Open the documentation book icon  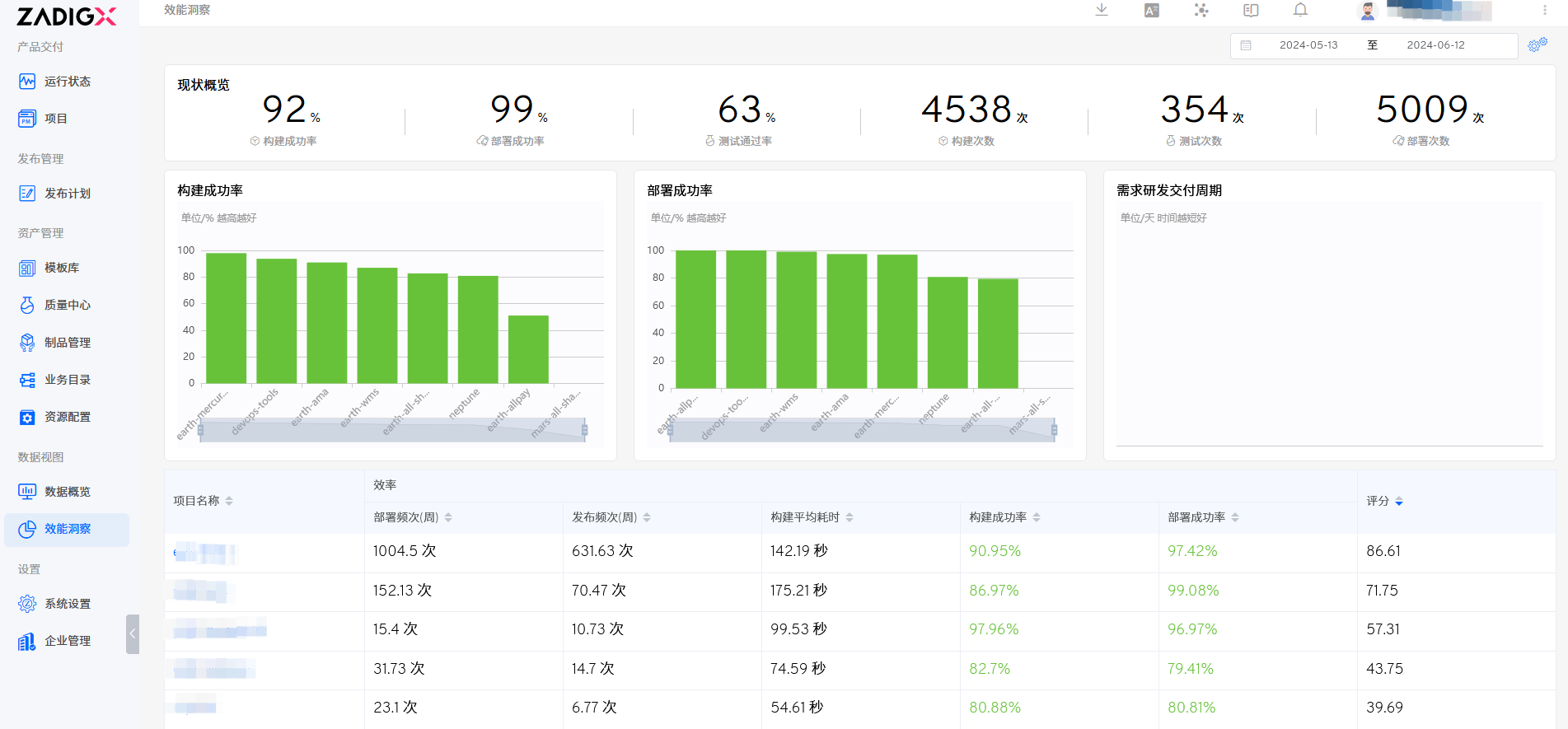[1251, 10]
